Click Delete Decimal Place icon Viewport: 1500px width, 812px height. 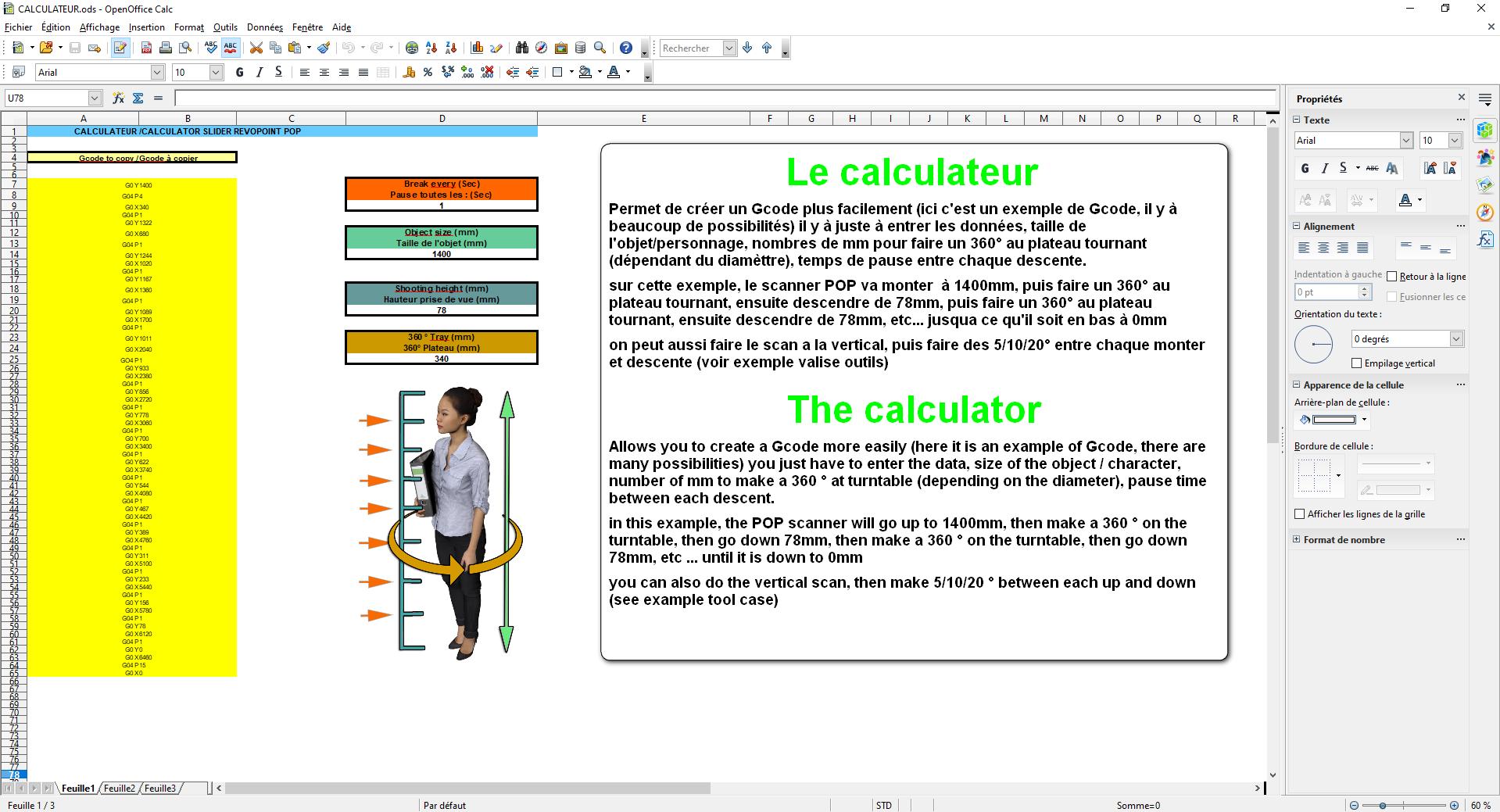(487, 72)
